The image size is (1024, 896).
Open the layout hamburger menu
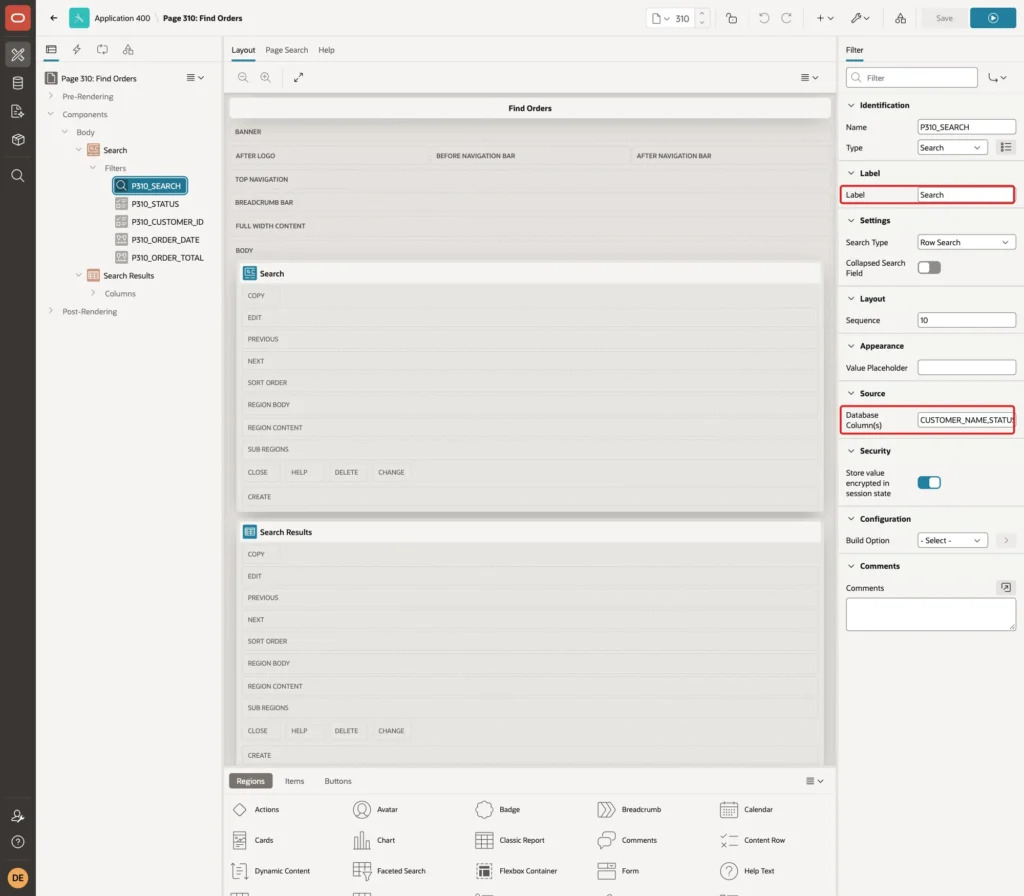(810, 77)
